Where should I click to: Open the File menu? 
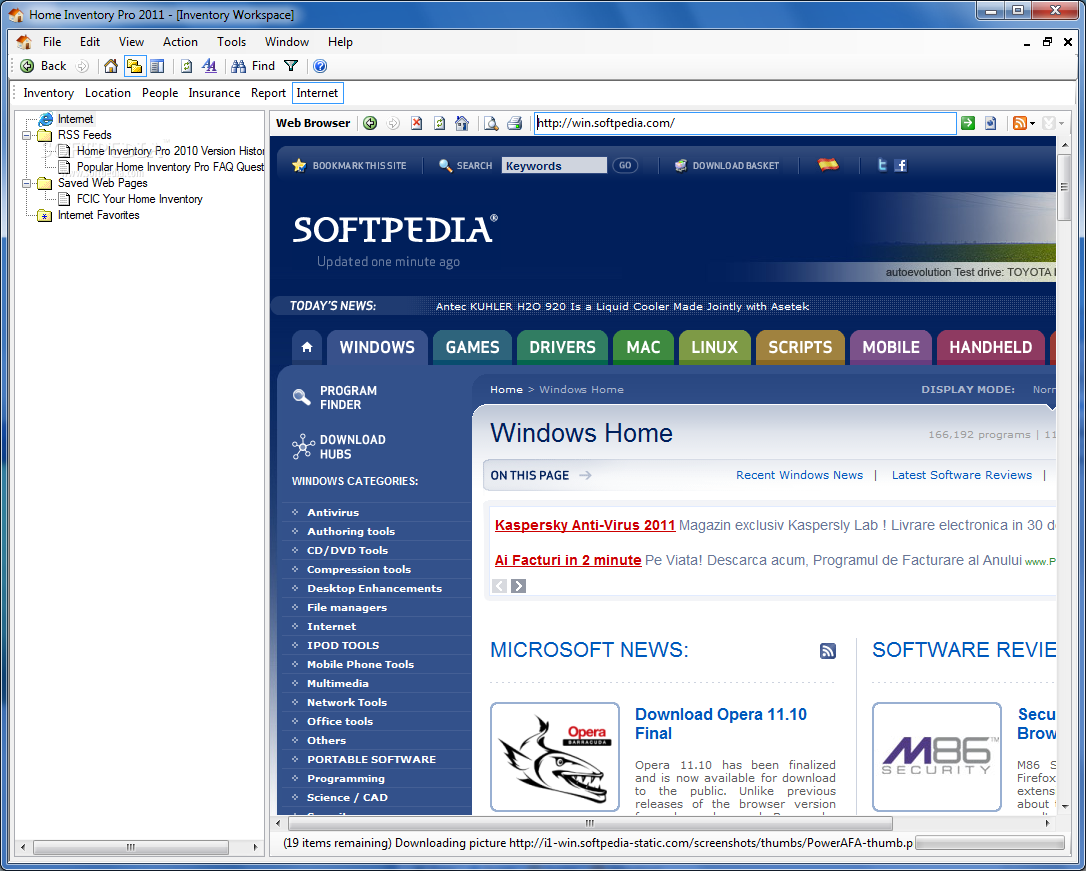pyautogui.click(x=52, y=42)
